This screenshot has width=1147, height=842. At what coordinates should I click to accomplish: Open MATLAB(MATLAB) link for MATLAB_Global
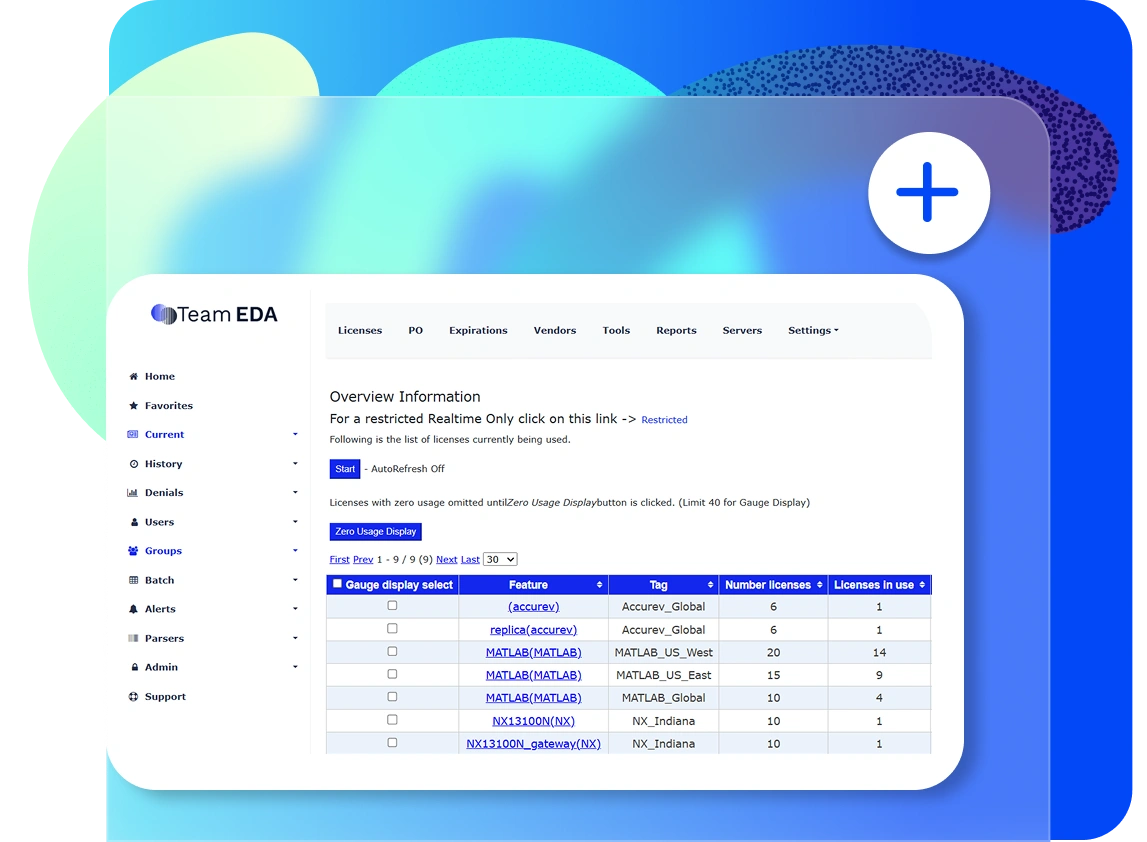[x=533, y=698]
